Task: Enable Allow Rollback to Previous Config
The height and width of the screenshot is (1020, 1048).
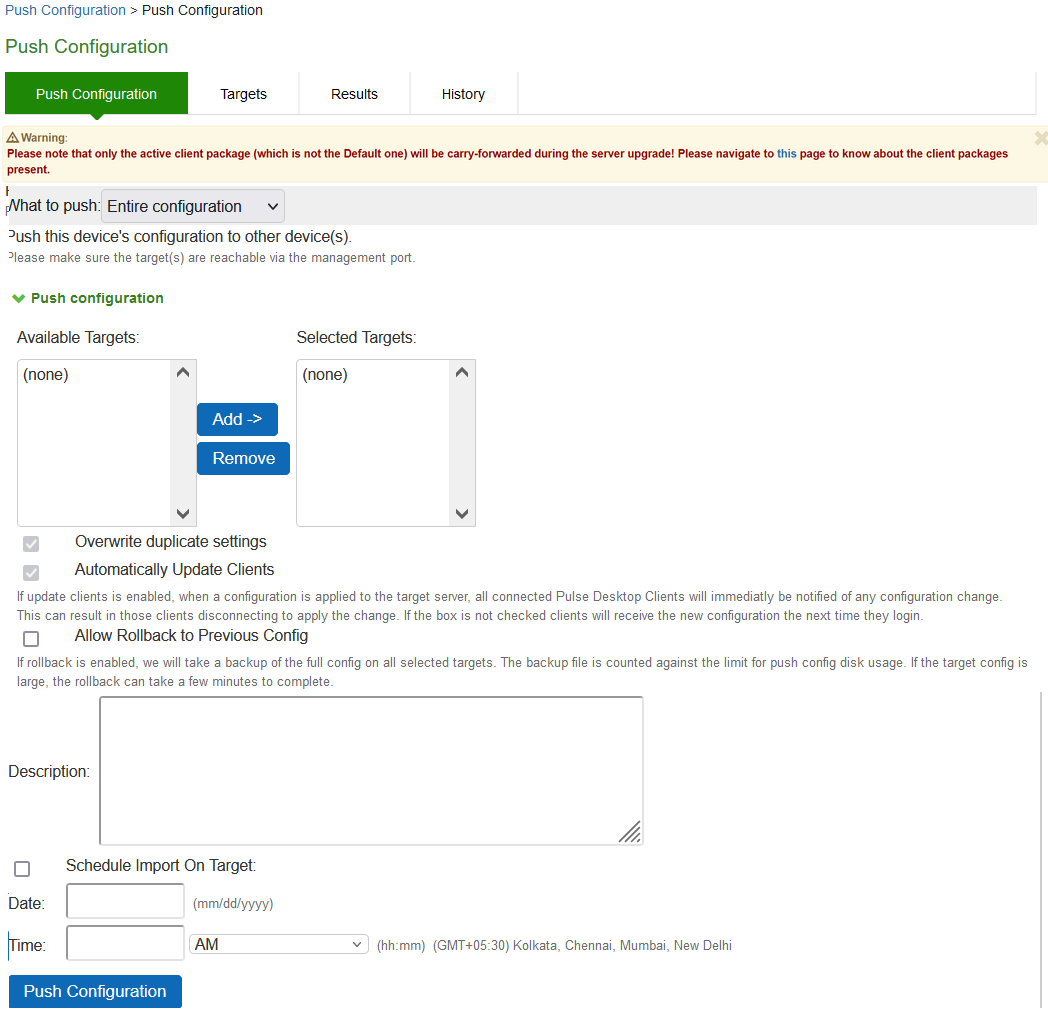Action: tap(31, 639)
